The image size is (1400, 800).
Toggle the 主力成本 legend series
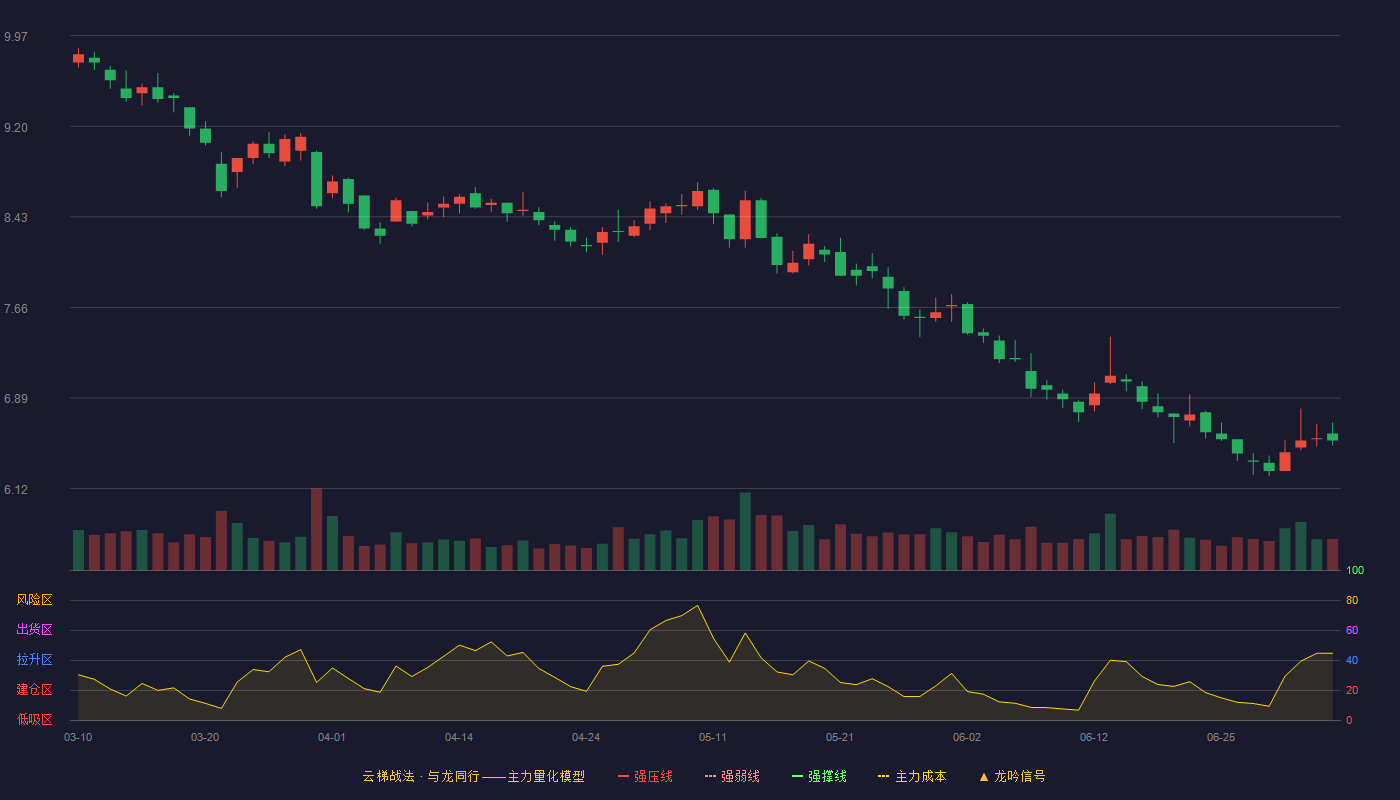click(912, 776)
